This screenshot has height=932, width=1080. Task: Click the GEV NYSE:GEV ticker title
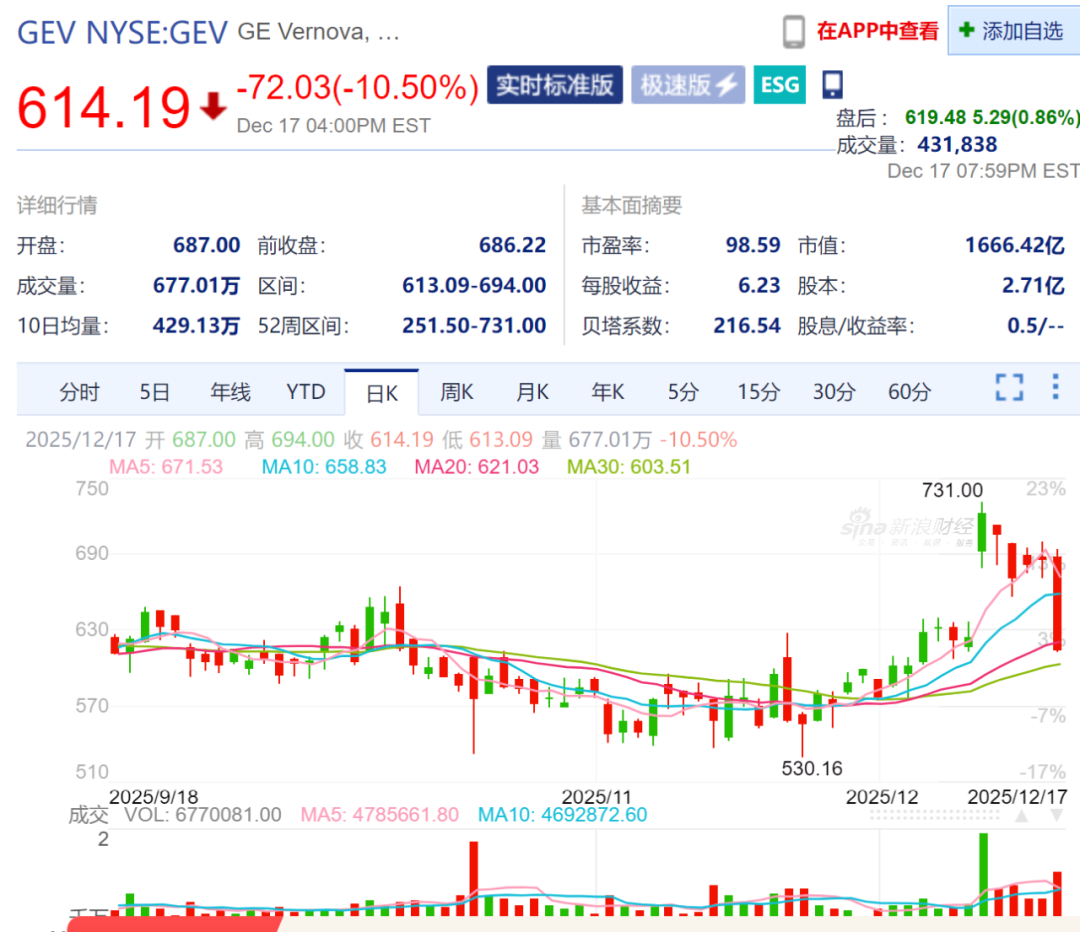coord(122,32)
